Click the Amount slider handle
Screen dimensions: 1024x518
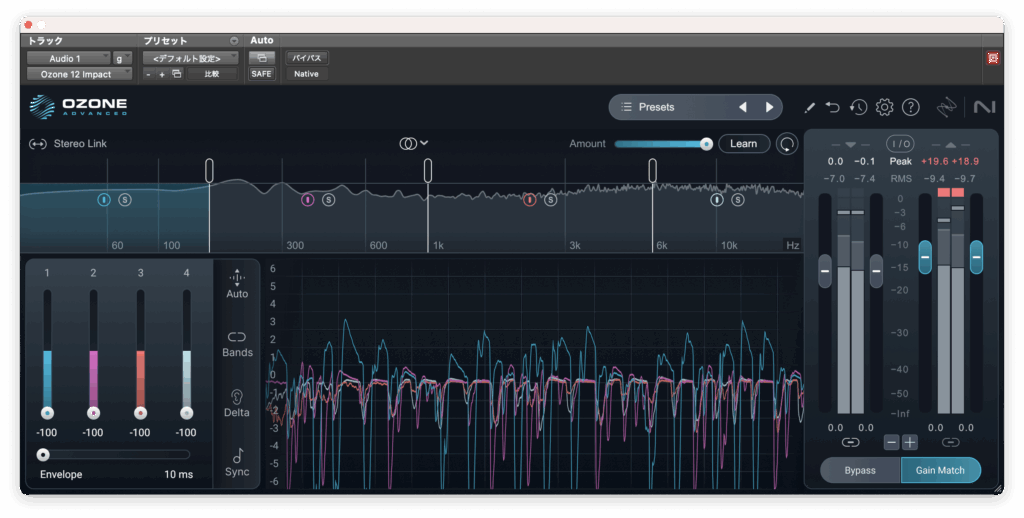pos(706,144)
